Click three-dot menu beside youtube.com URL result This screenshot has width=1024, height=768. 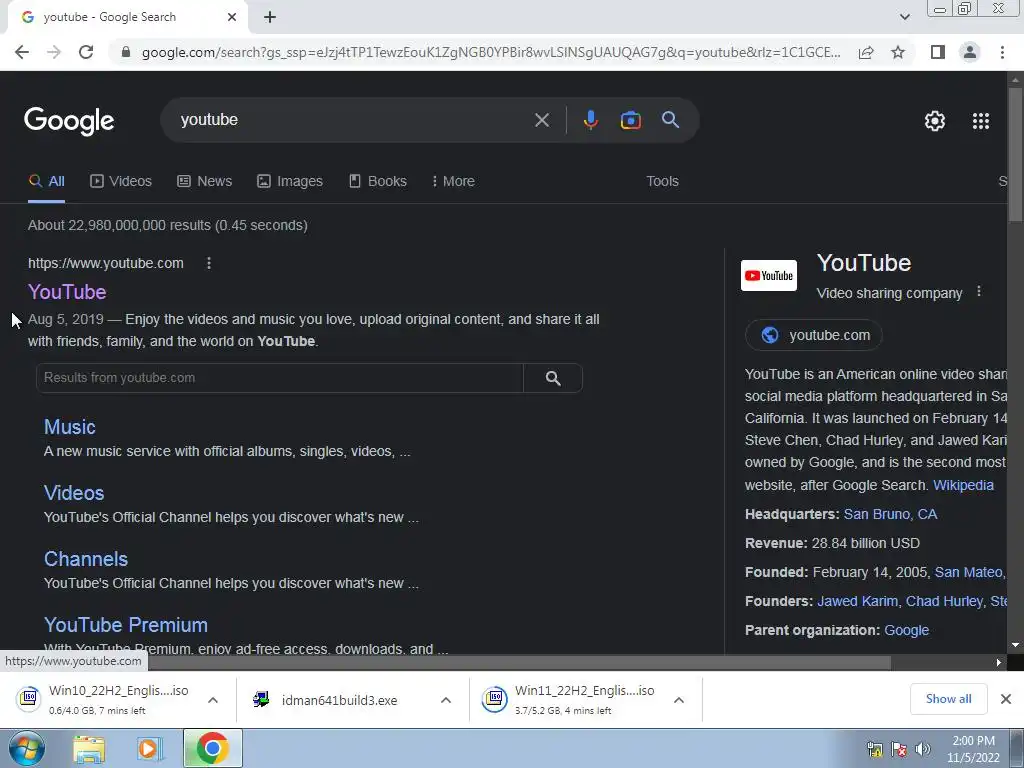tap(209, 263)
